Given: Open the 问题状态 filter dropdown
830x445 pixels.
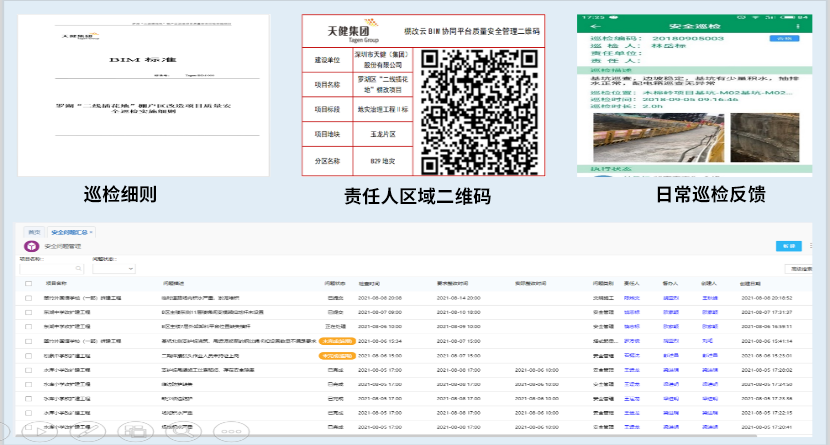Looking at the screenshot, I should pos(114,269).
